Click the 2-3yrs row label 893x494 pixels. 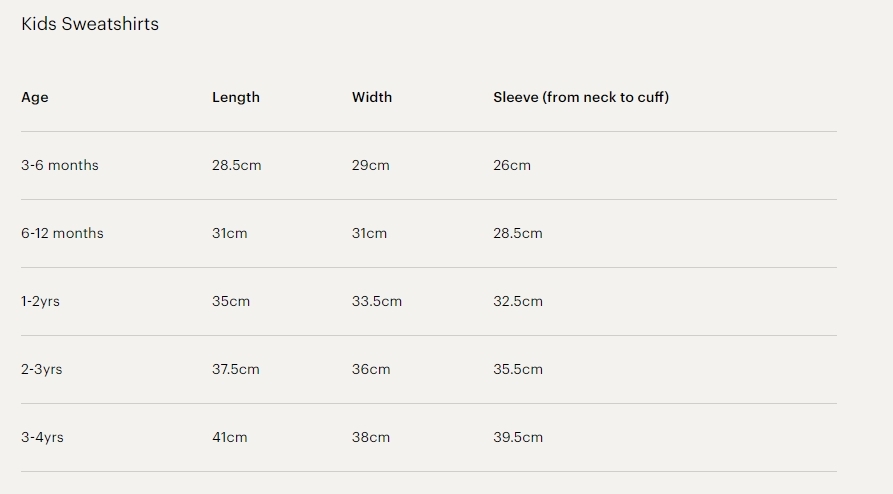[x=41, y=369]
